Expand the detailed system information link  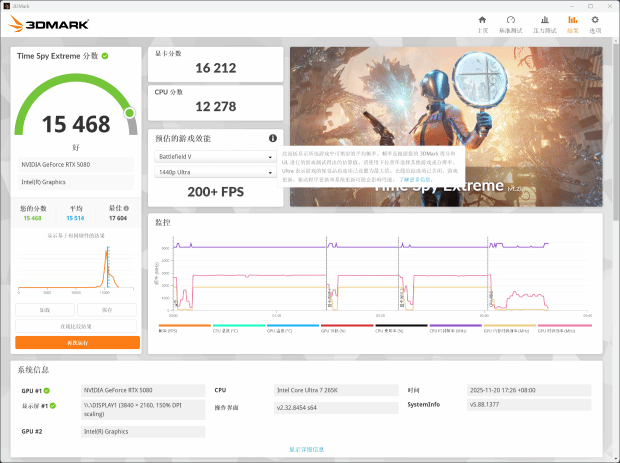pos(306,450)
